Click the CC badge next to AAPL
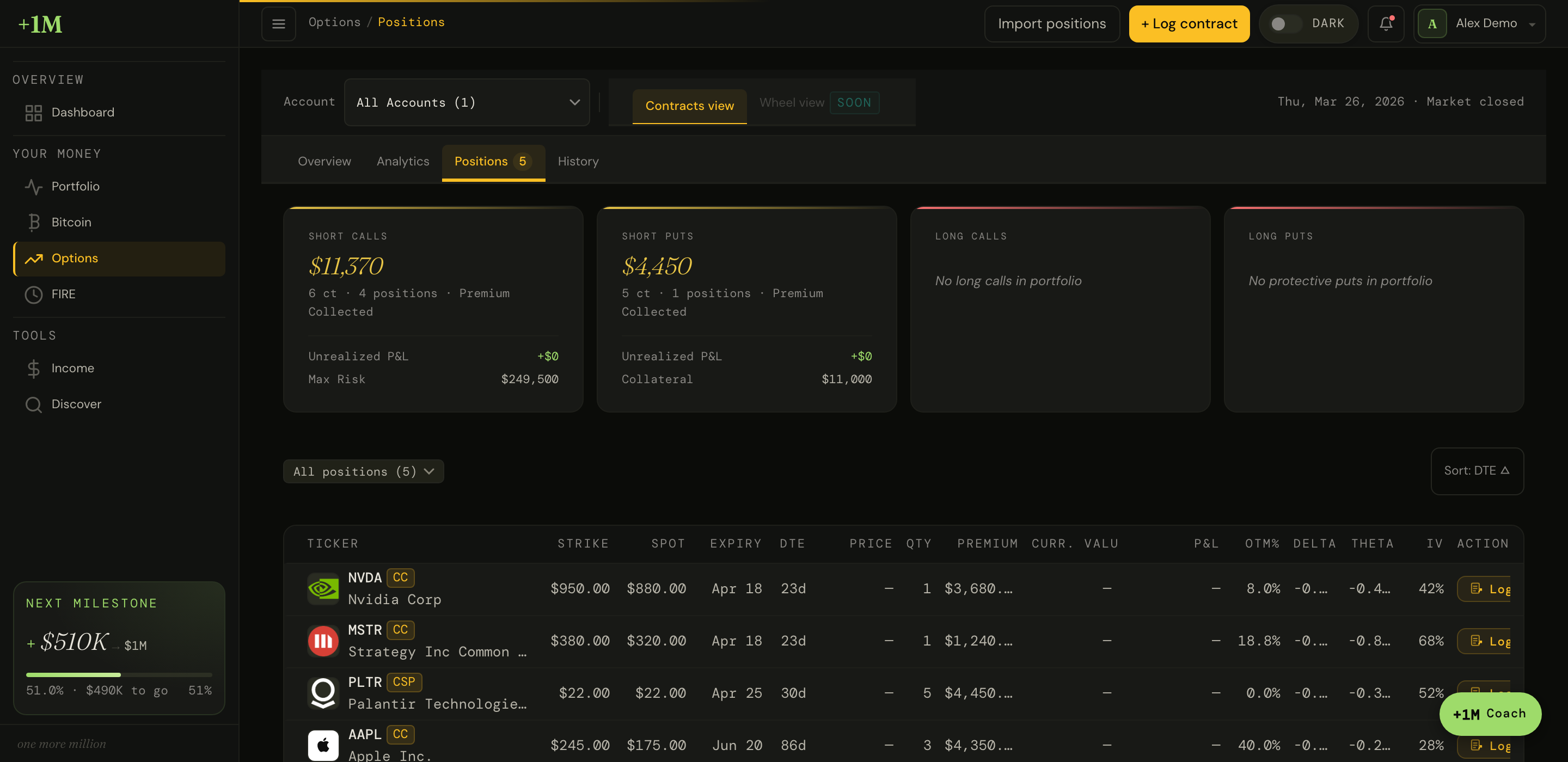Viewport: 1568px width, 762px height. (400, 734)
